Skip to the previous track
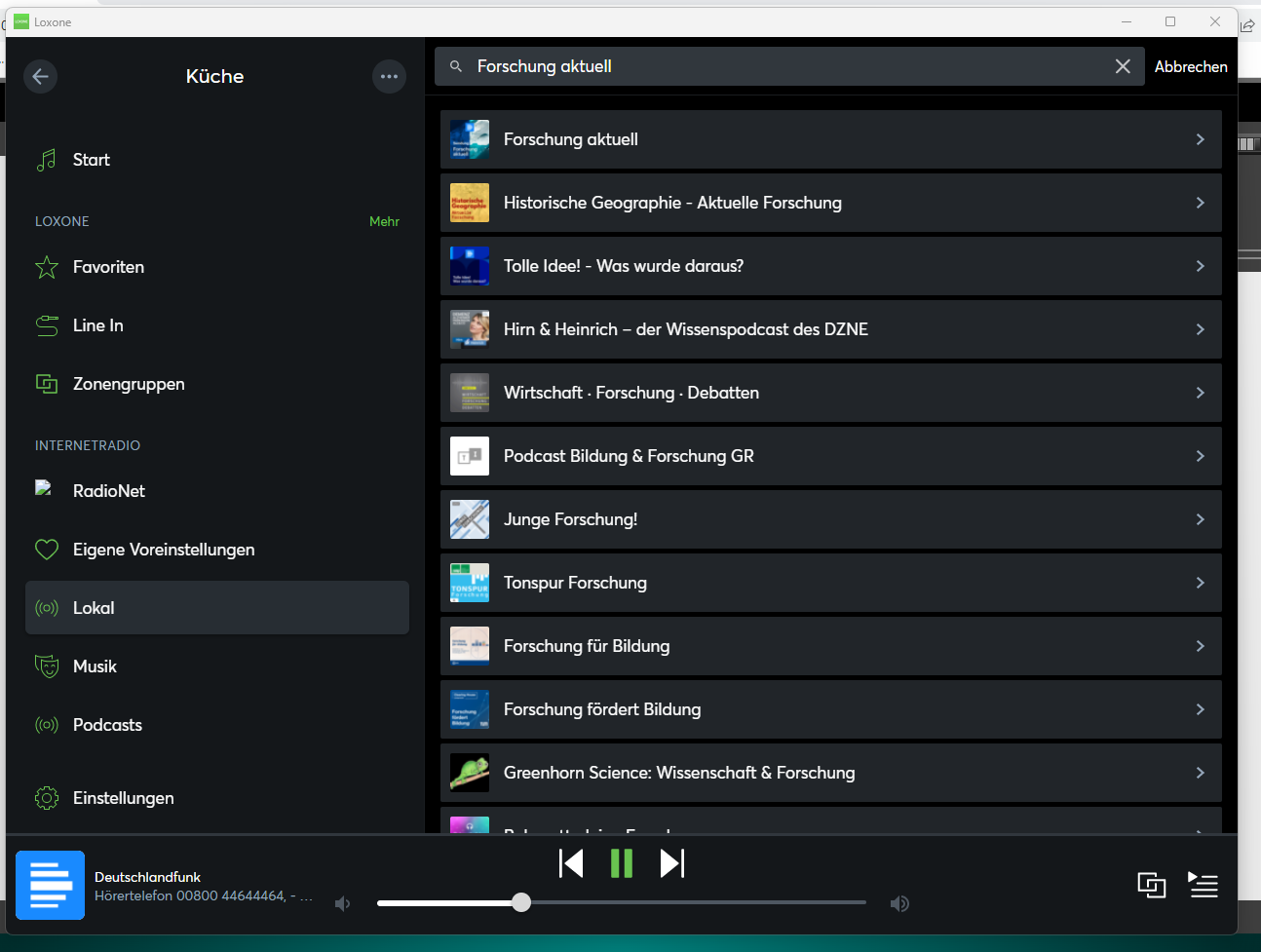The image size is (1261, 952). (x=571, y=863)
